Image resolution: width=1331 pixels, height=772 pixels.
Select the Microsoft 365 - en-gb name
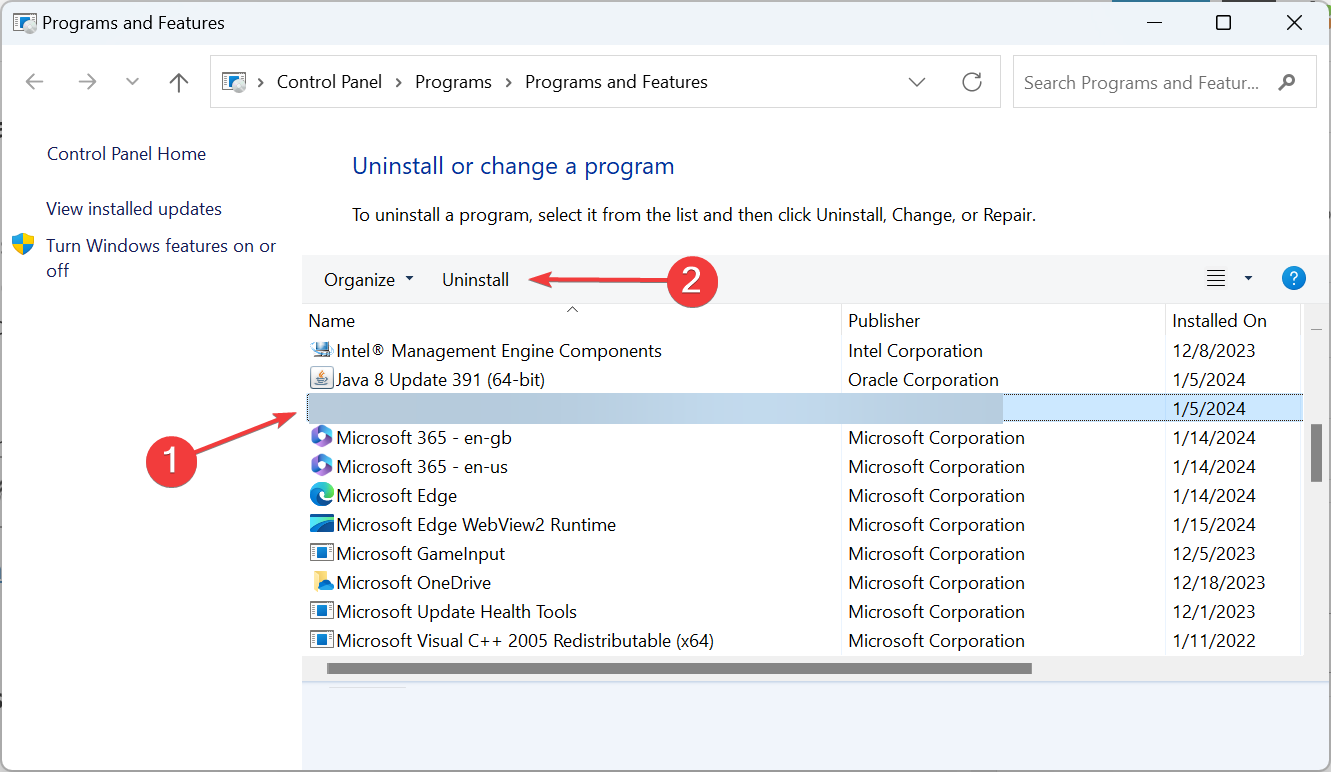pos(424,438)
